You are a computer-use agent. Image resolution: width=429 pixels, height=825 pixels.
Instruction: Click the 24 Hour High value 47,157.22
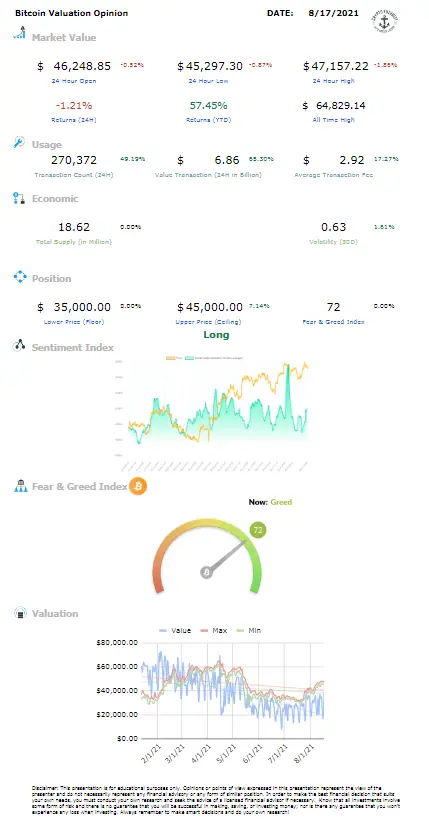click(340, 66)
